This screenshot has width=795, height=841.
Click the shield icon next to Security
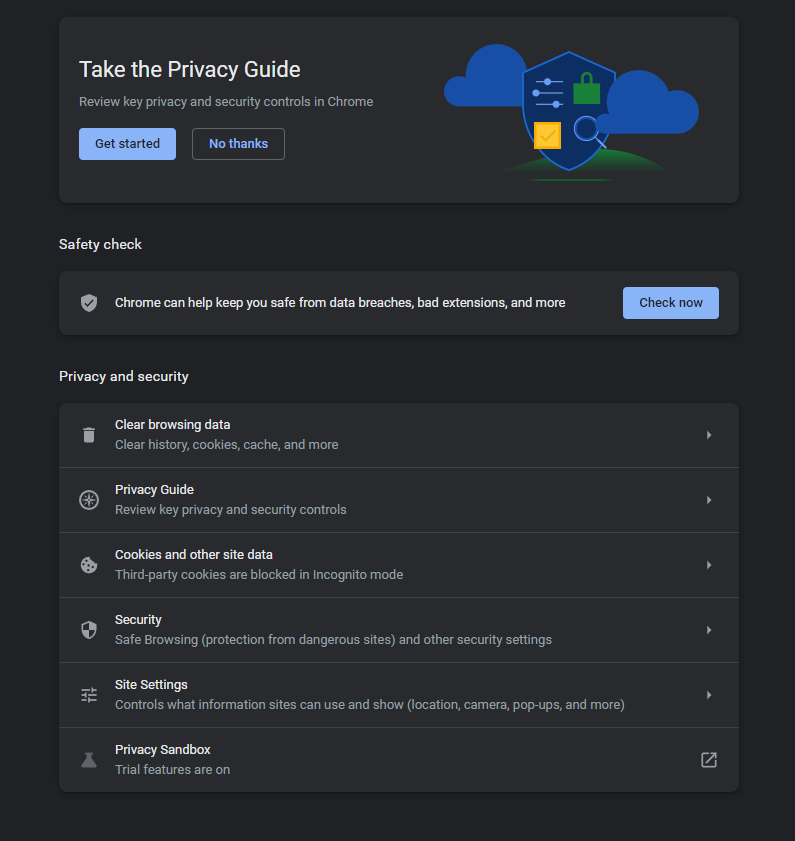[x=88, y=629]
